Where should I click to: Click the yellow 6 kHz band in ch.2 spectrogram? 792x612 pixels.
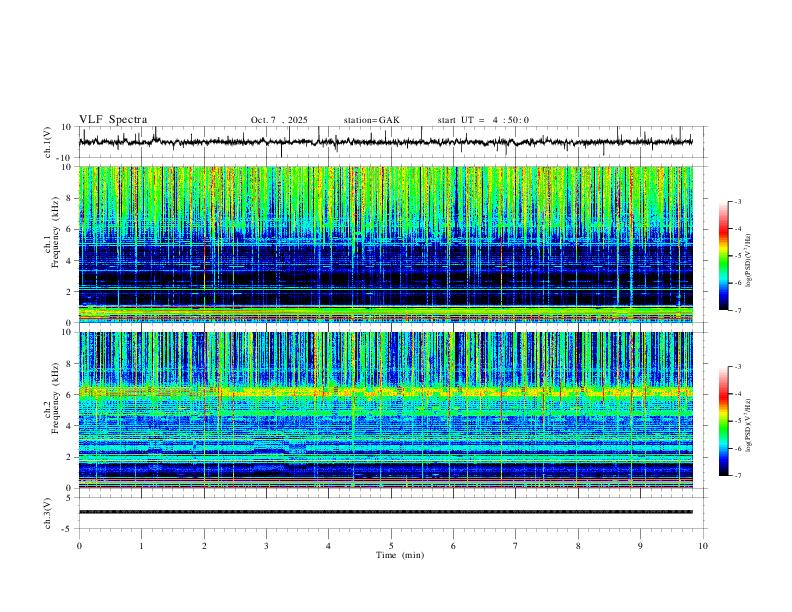(385, 391)
